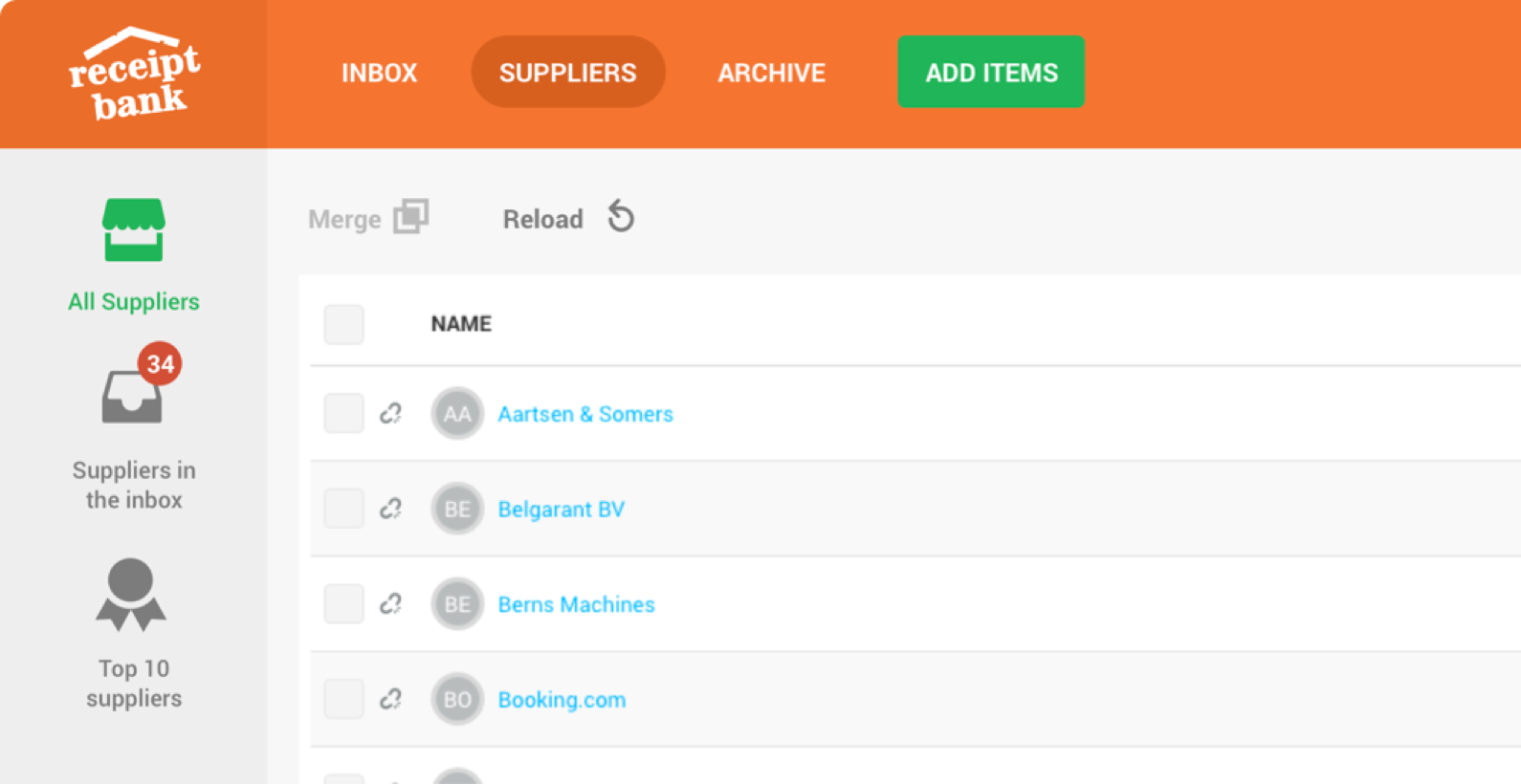Click the link icon beside Berns Machines
This screenshot has height=784, width=1521.
tap(390, 604)
